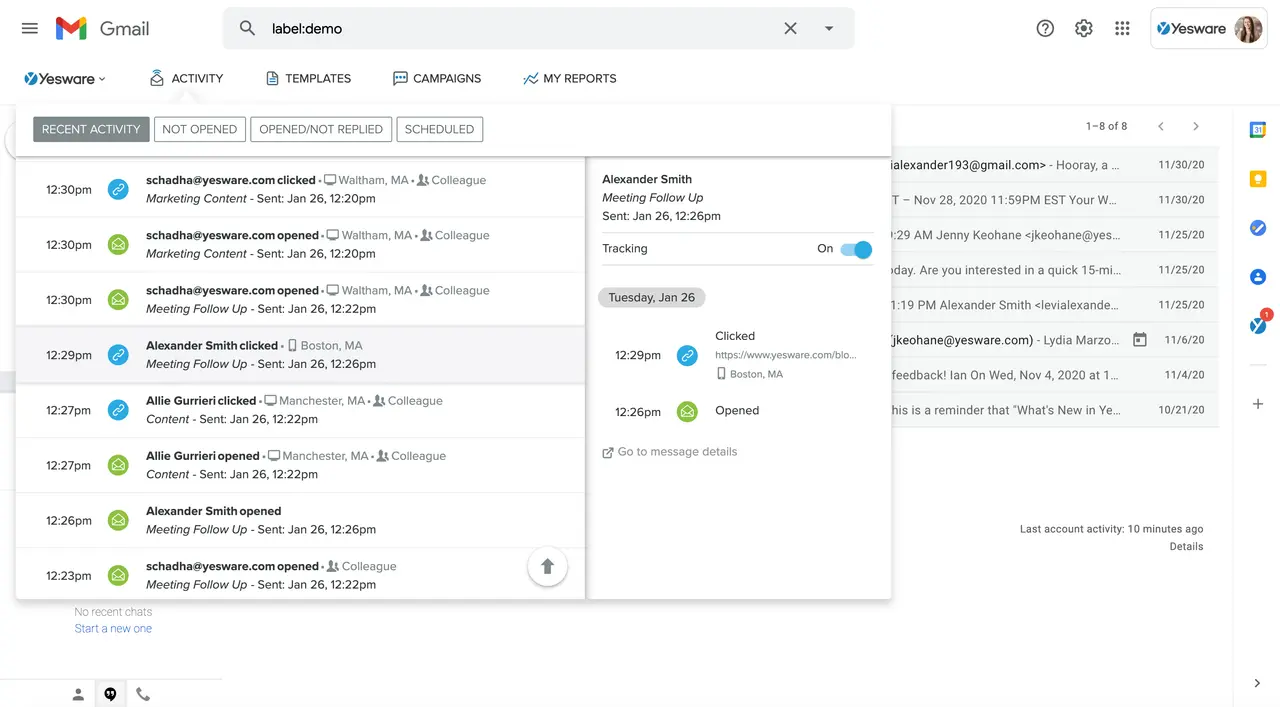1280x707 pixels.
Task: Open My Reports
Action: point(569,78)
